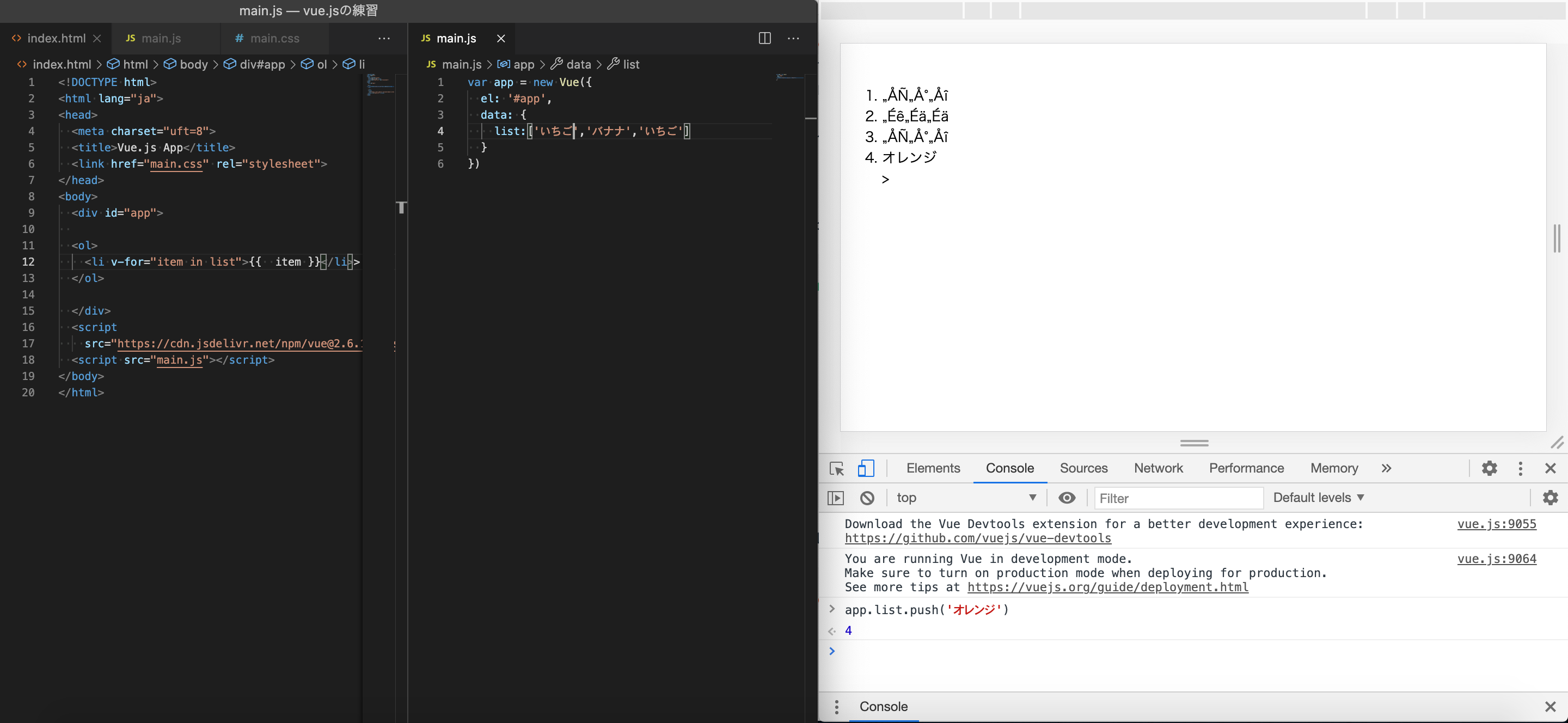Clear the DevTools console
The image size is (1568, 723).
867,497
